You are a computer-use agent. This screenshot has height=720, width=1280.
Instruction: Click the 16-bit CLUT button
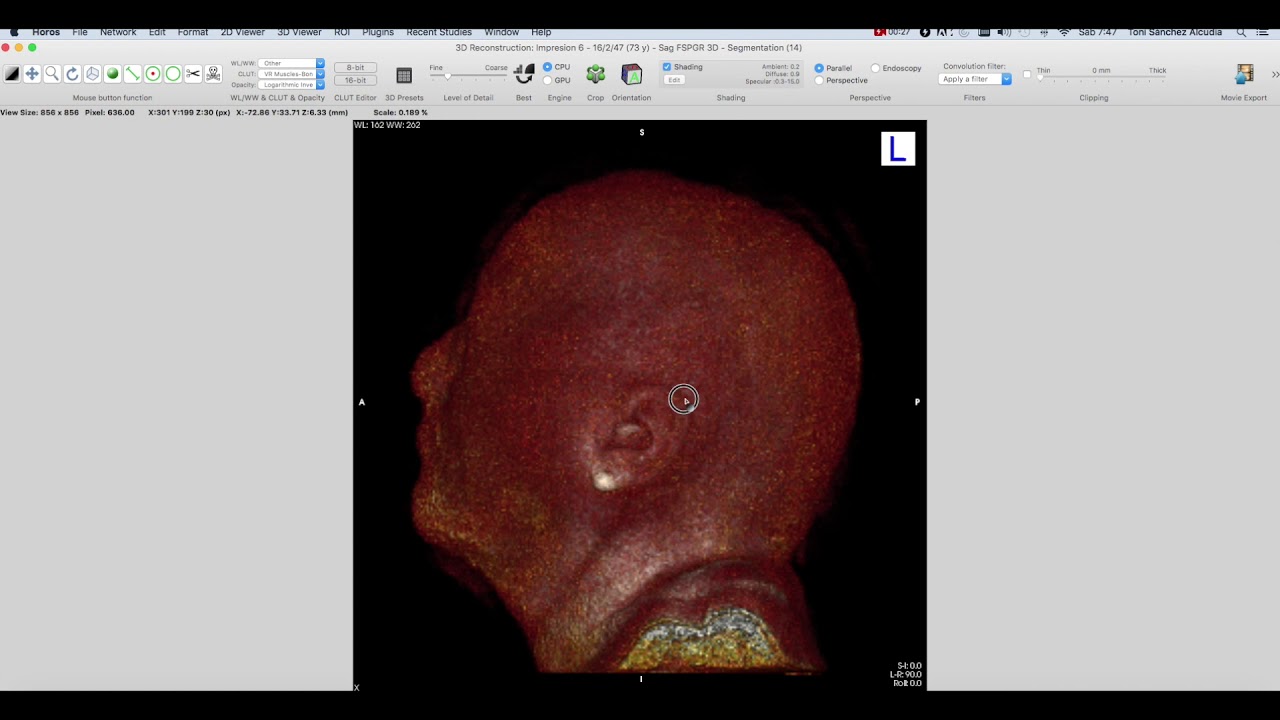[x=355, y=80]
